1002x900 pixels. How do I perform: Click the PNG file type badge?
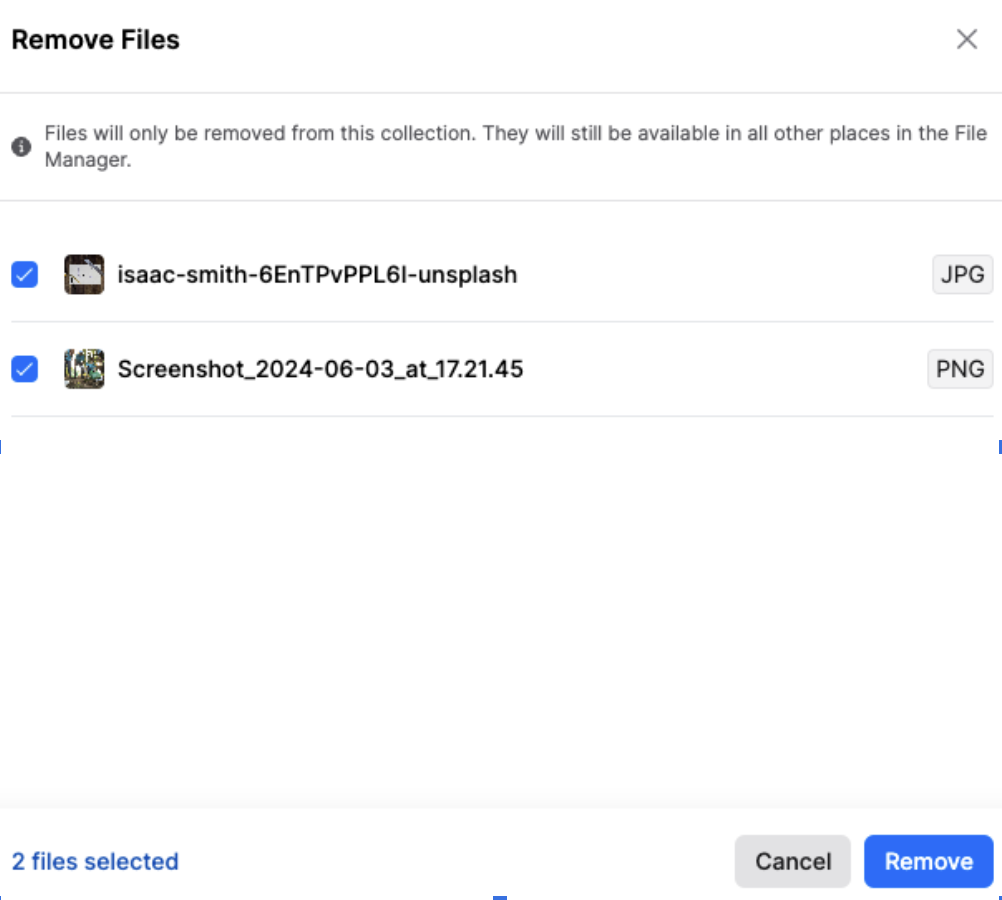[960, 369]
